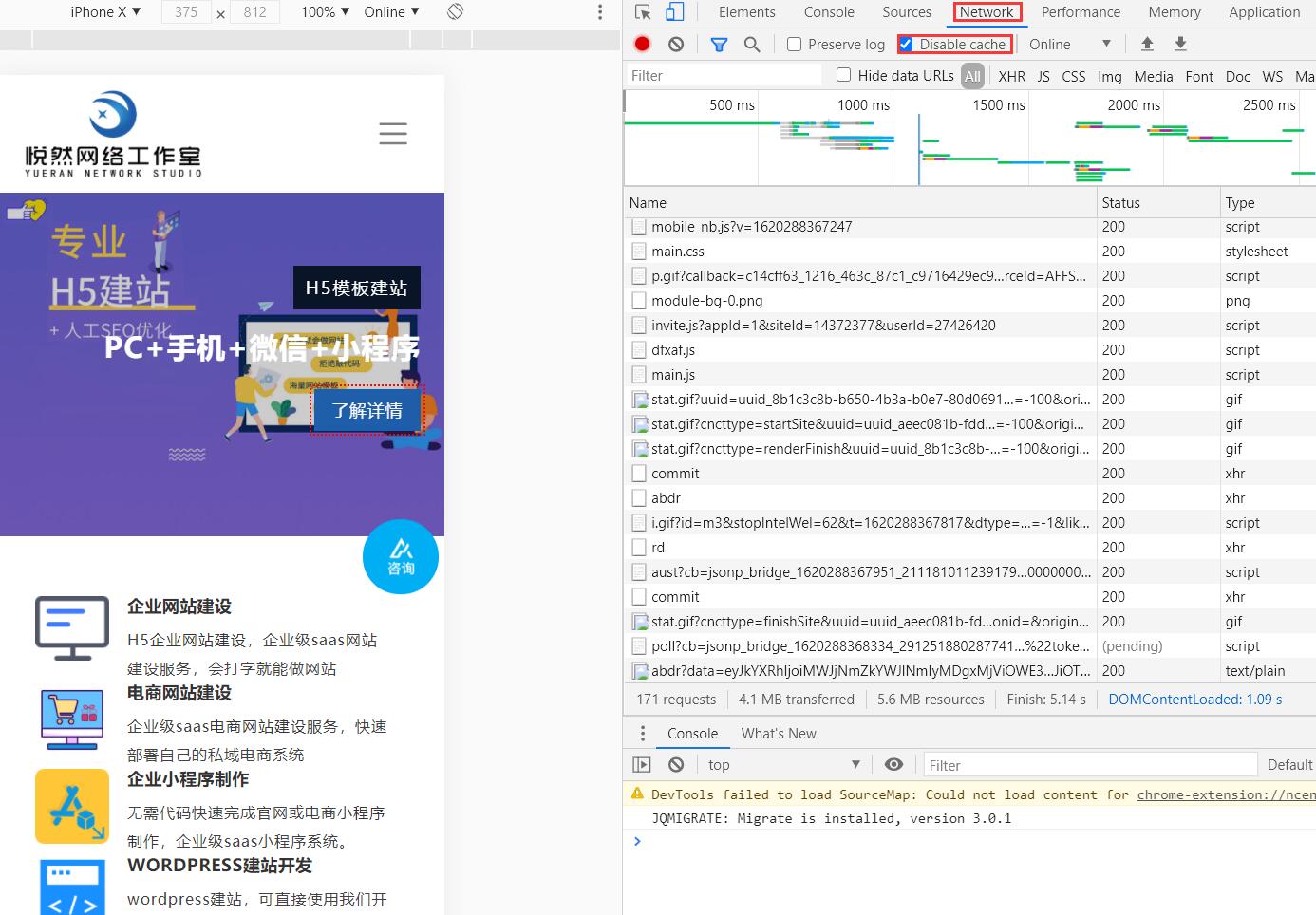Clear the network log

pos(676,44)
